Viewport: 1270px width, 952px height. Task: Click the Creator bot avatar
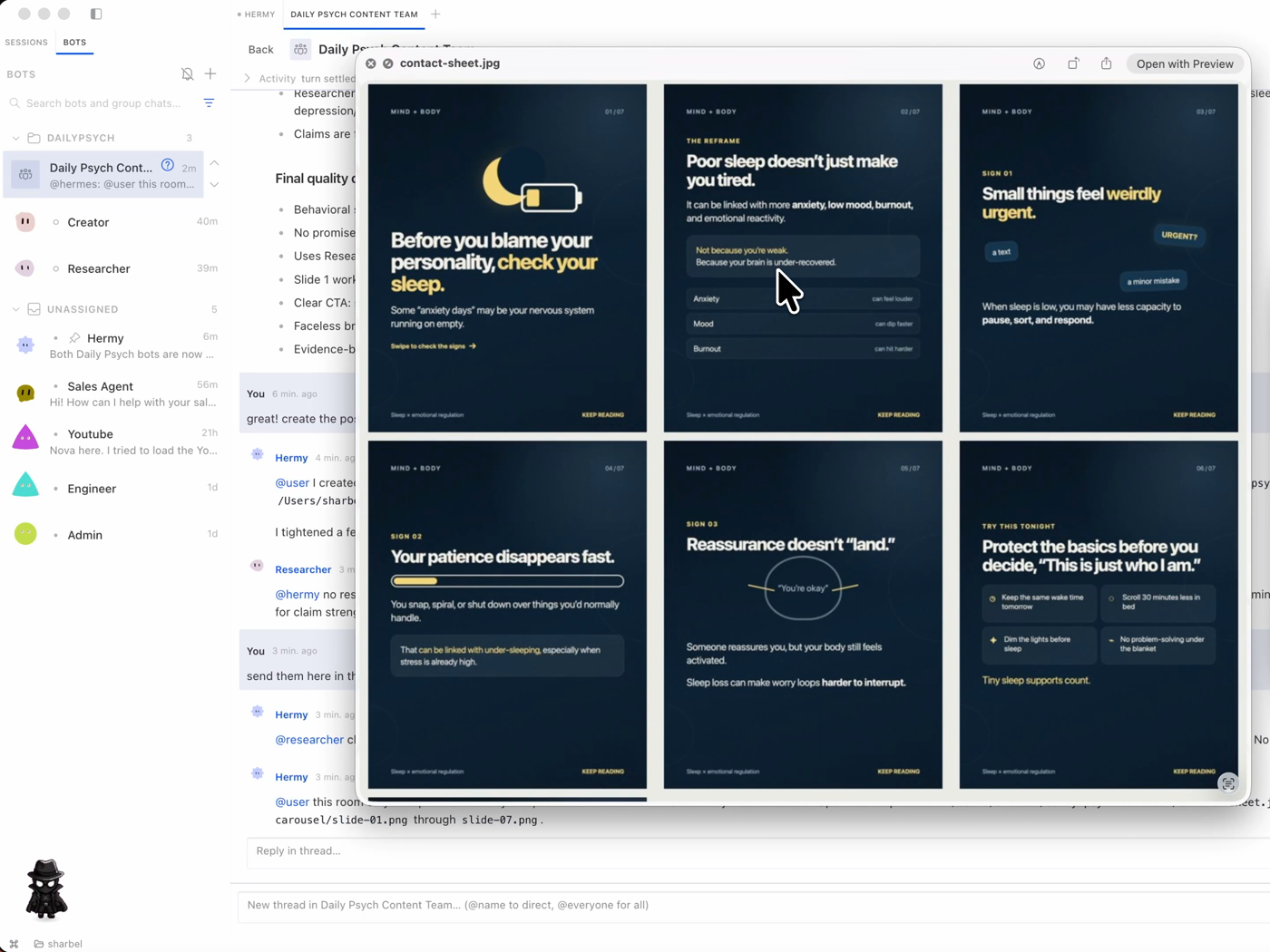point(25,222)
